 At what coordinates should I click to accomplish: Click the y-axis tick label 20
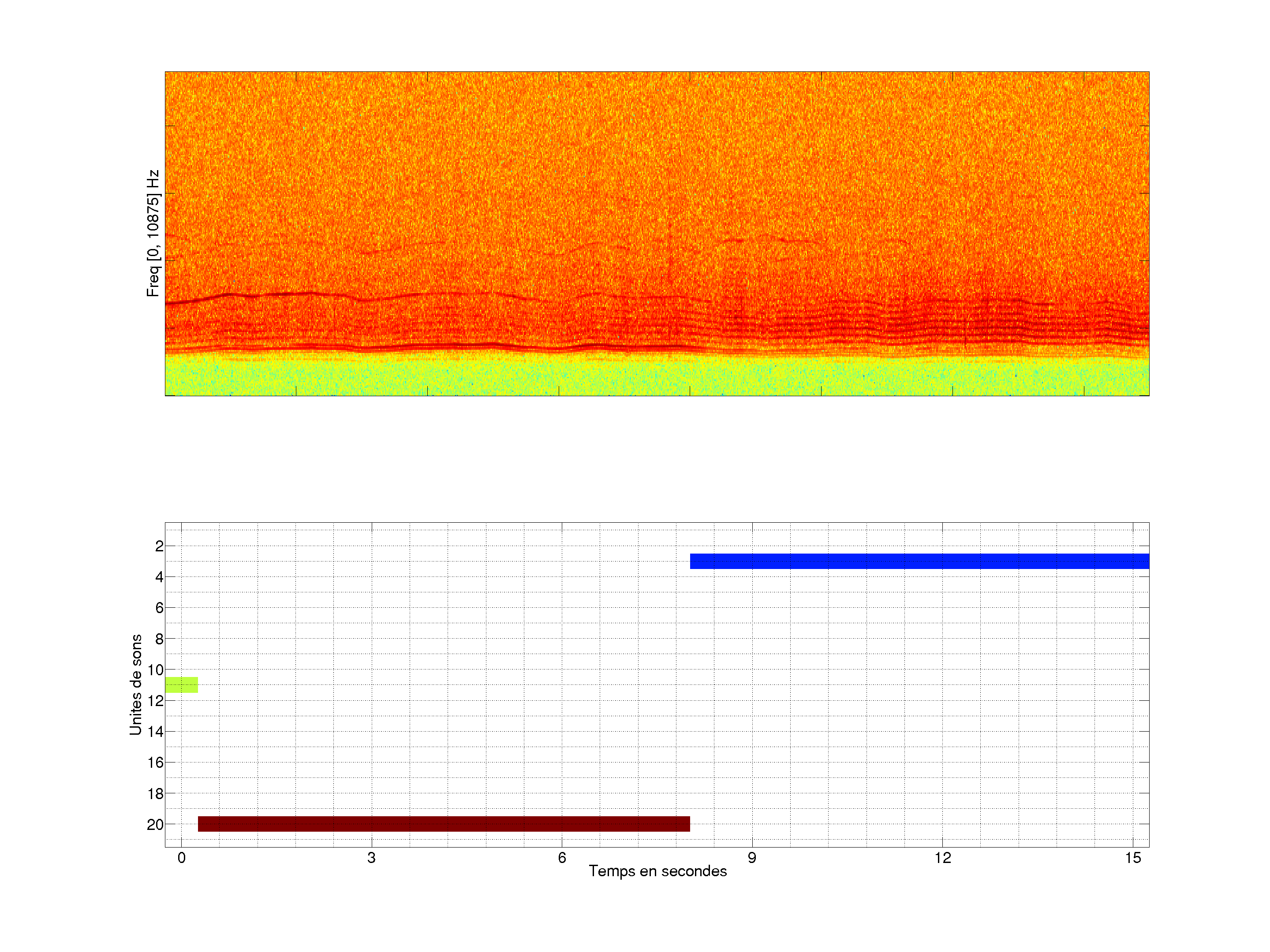(155, 825)
